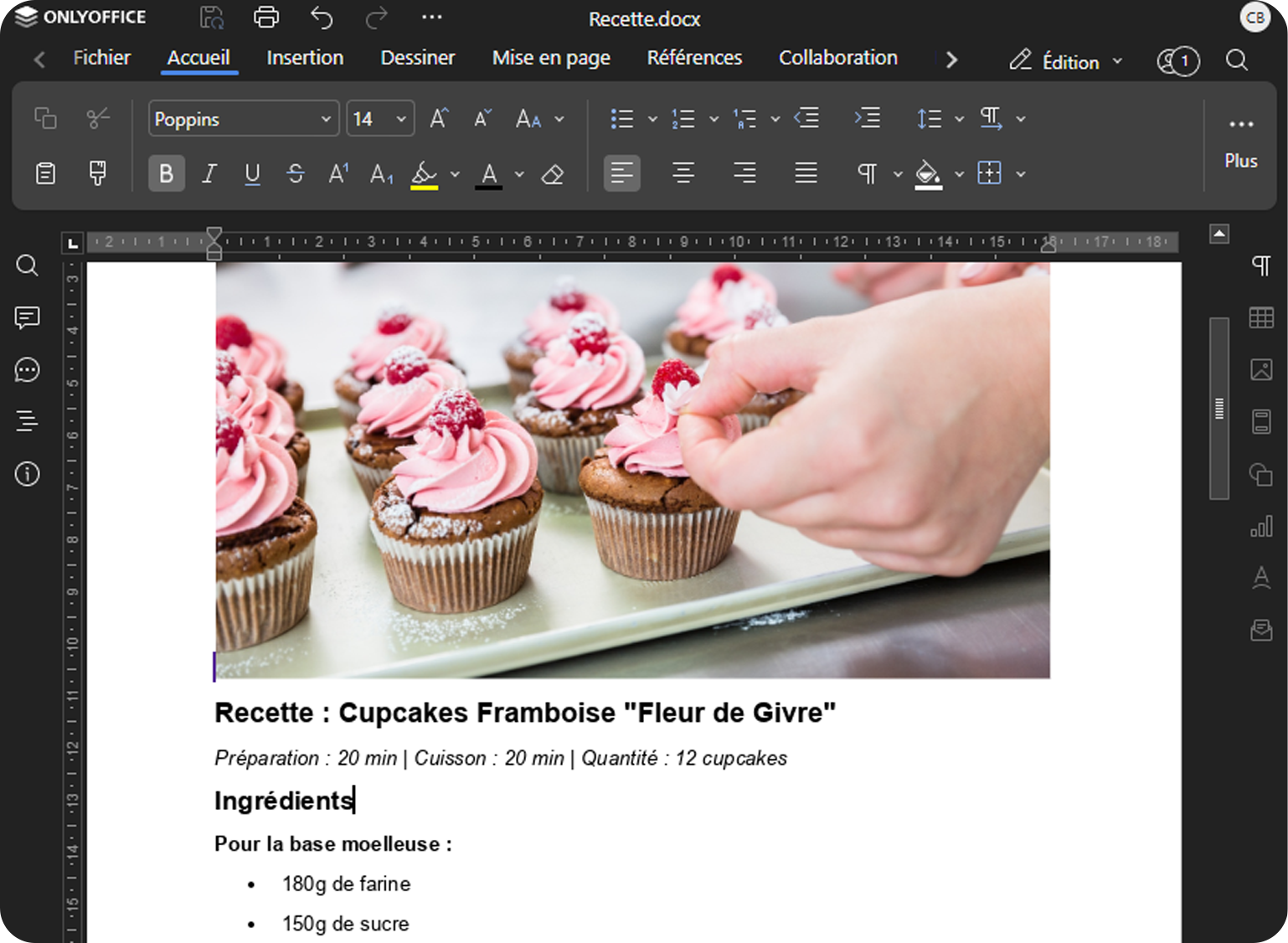Click the yellow highlight color button
1288x943 pixels.
pyautogui.click(x=425, y=174)
